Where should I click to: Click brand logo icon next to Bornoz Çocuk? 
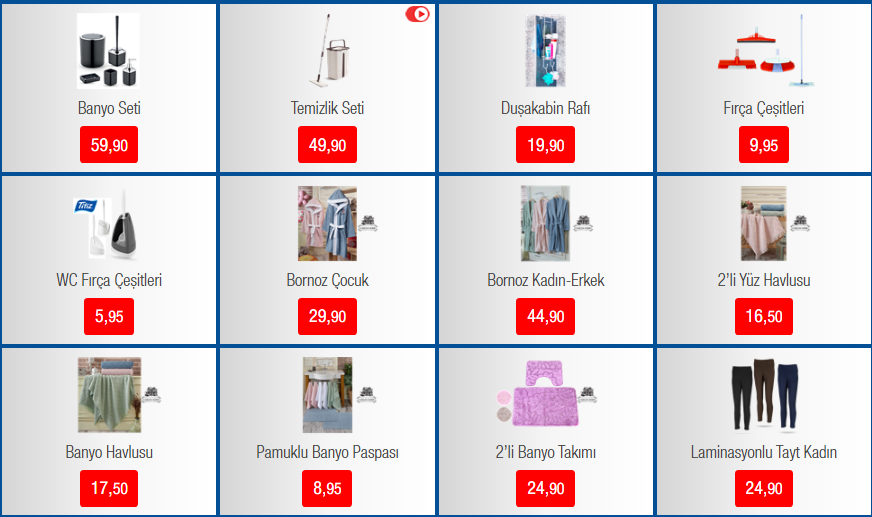tap(368, 223)
